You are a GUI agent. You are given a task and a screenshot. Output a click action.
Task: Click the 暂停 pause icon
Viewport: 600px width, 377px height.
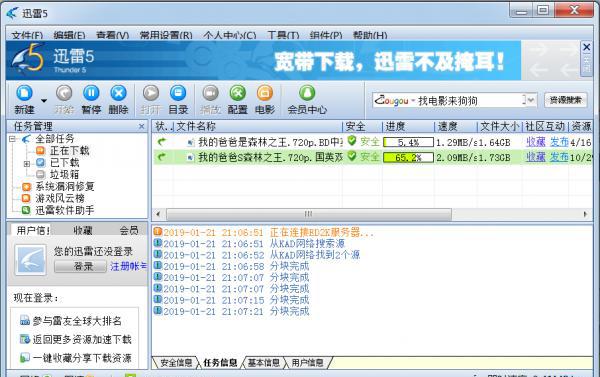click(x=91, y=93)
